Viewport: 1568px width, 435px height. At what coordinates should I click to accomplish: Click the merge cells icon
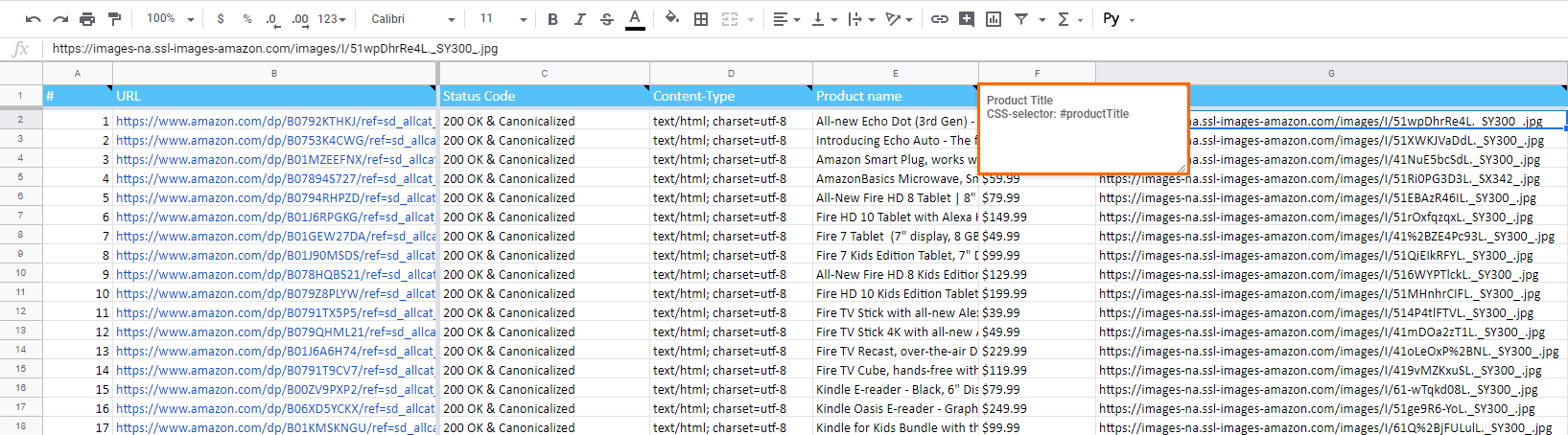(x=730, y=19)
